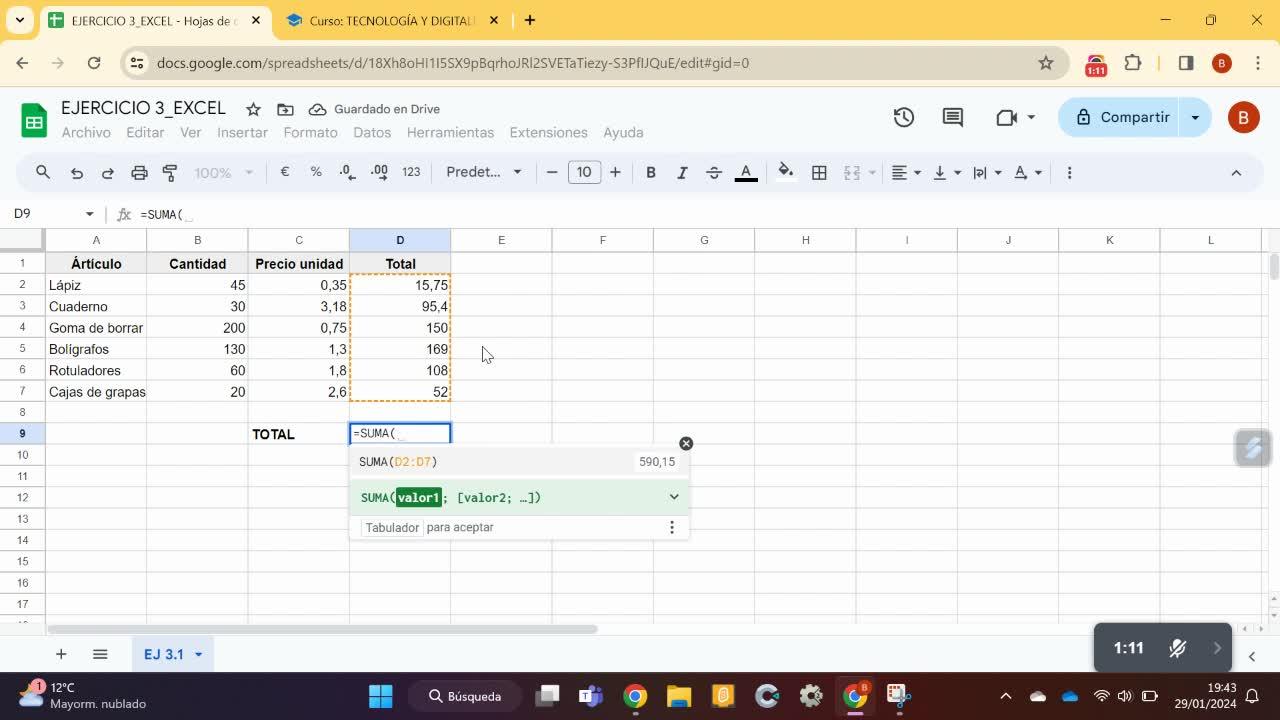1280x720 pixels.
Task: Open the comments panel icon
Action: (x=953, y=117)
